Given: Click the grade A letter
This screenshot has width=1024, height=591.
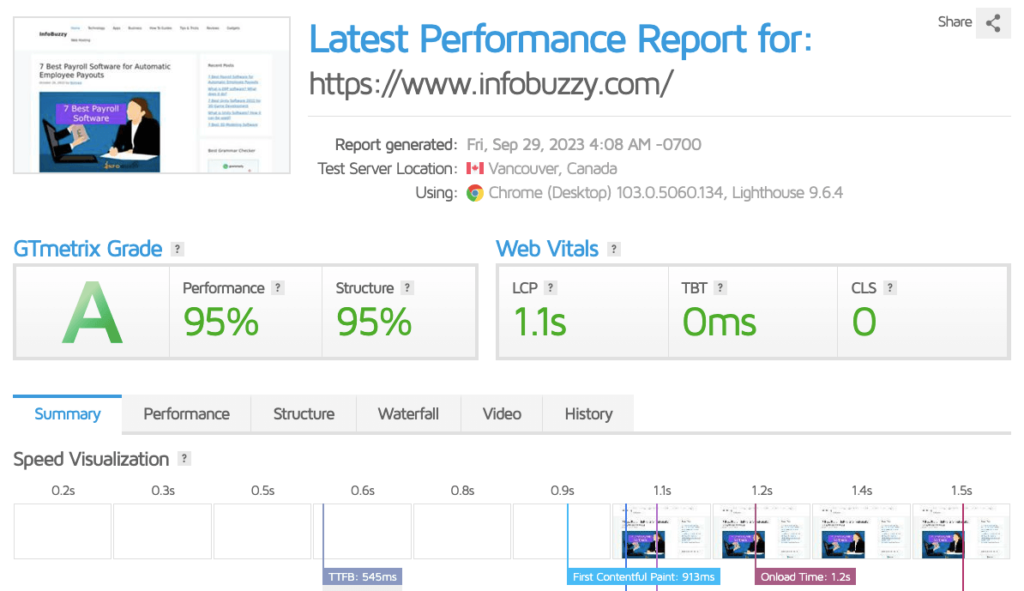Looking at the screenshot, I should tap(92, 313).
